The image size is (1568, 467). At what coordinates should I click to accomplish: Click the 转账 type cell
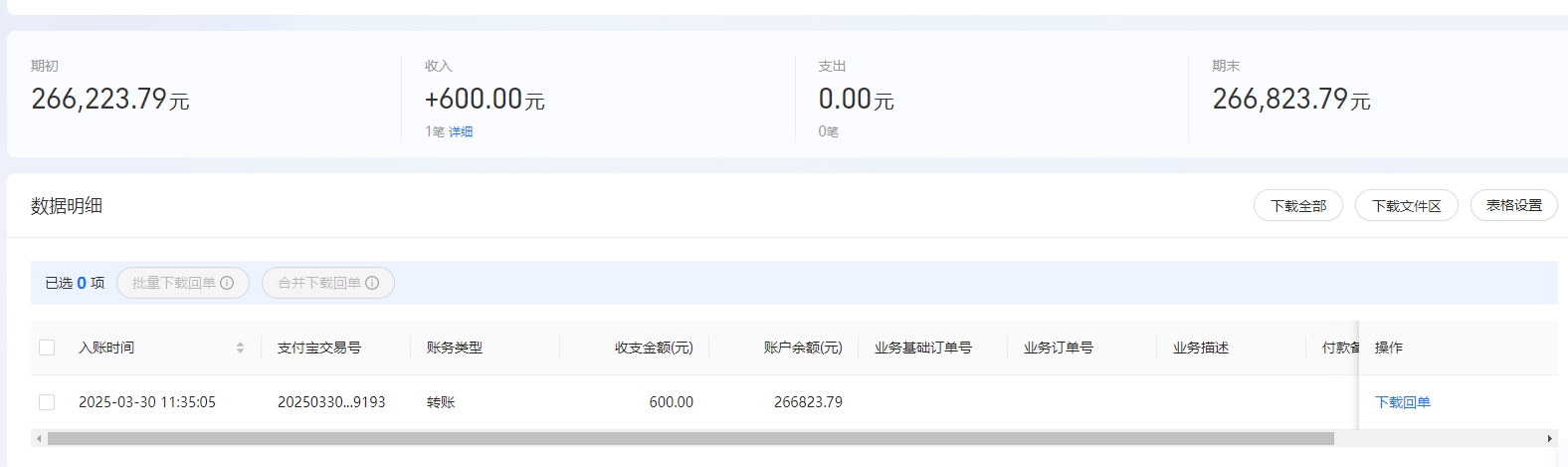point(441,402)
